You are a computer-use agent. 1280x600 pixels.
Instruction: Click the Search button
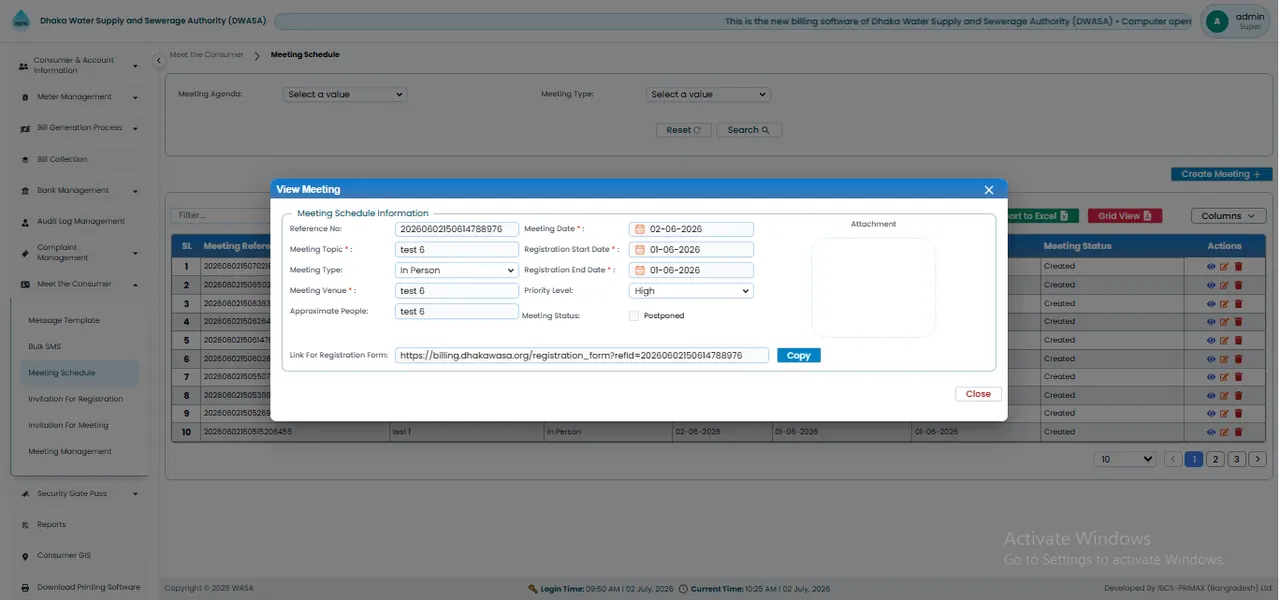749,130
